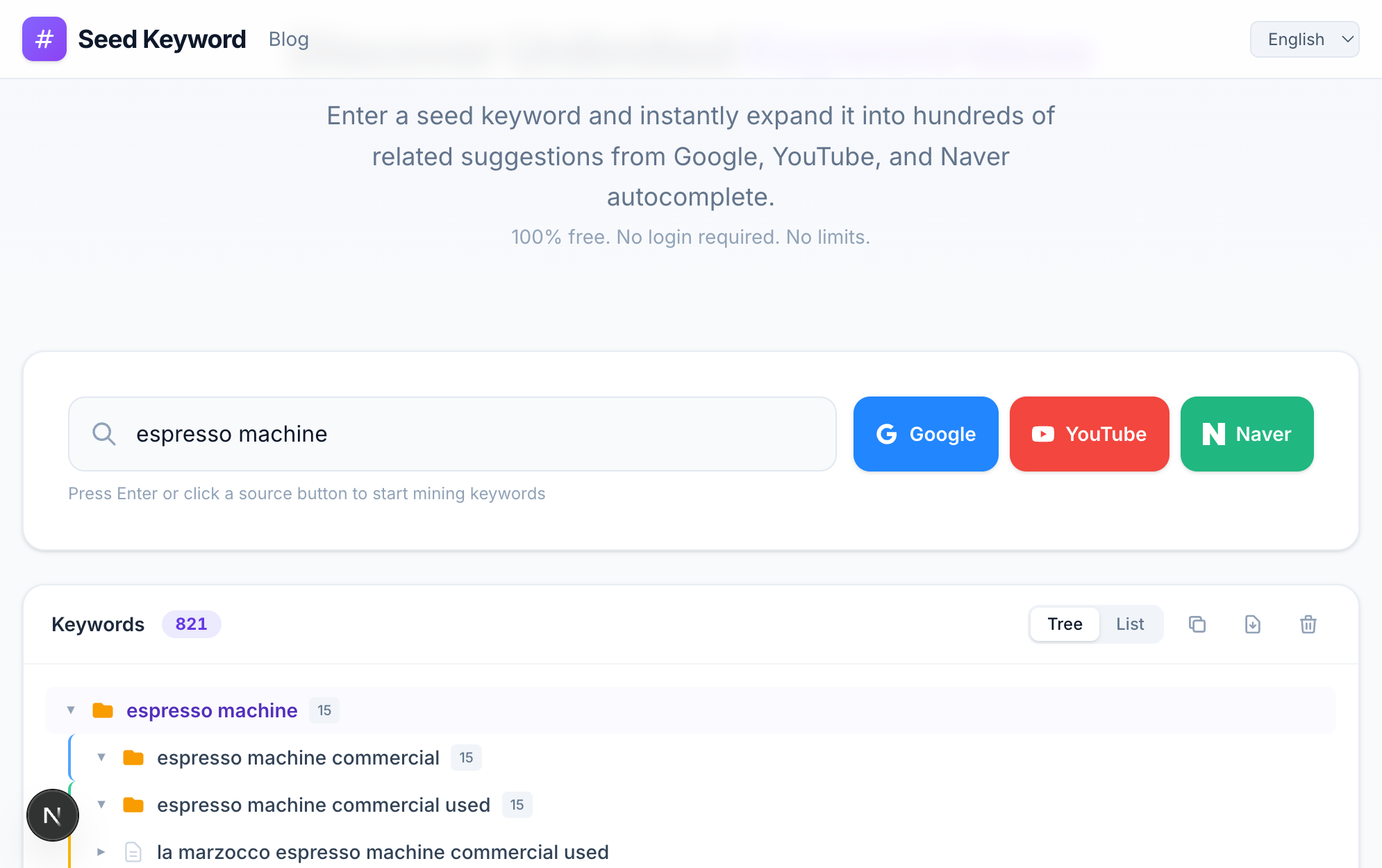Screen dimensions: 1382x868
Task: Click the espresso machine search field
Action: 452,434
